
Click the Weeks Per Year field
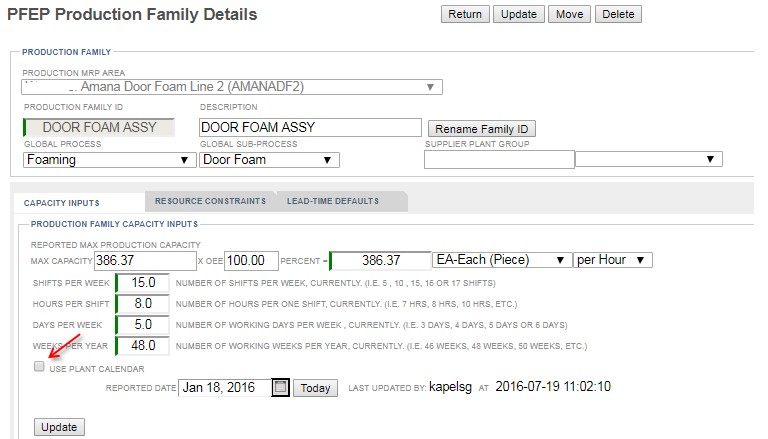tap(143, 346)
